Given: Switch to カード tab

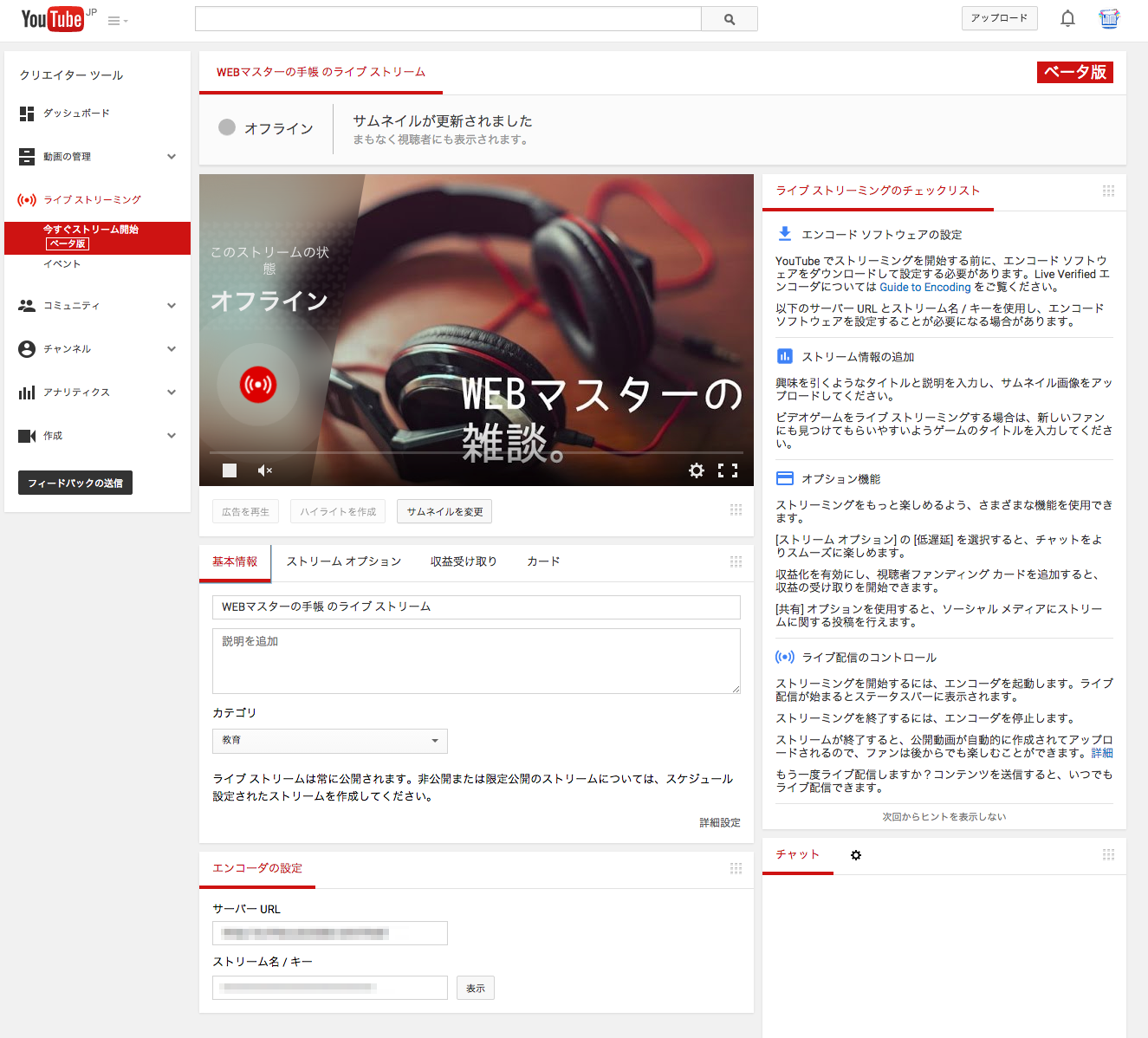Looking at the screenshot, I should point(543,561).
